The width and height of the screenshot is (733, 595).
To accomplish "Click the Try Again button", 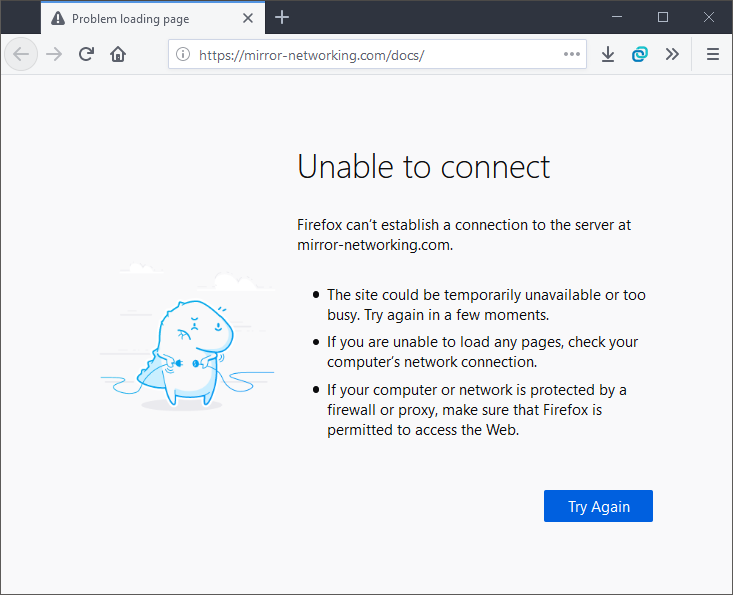I will pyautogui.click(x=598, y=506).
